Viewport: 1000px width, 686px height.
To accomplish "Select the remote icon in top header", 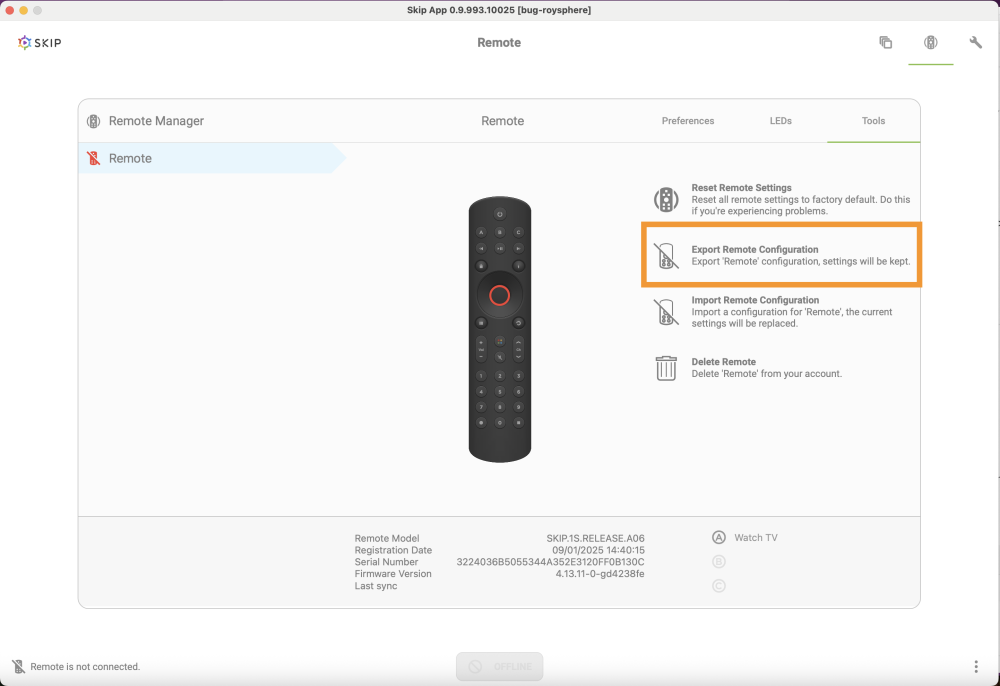I will tap(930, 43).
